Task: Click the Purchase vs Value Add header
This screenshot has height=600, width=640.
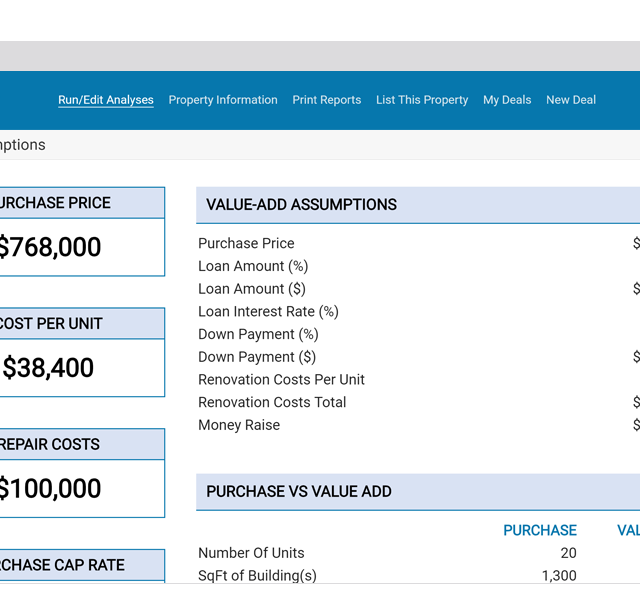Action: 298,492
